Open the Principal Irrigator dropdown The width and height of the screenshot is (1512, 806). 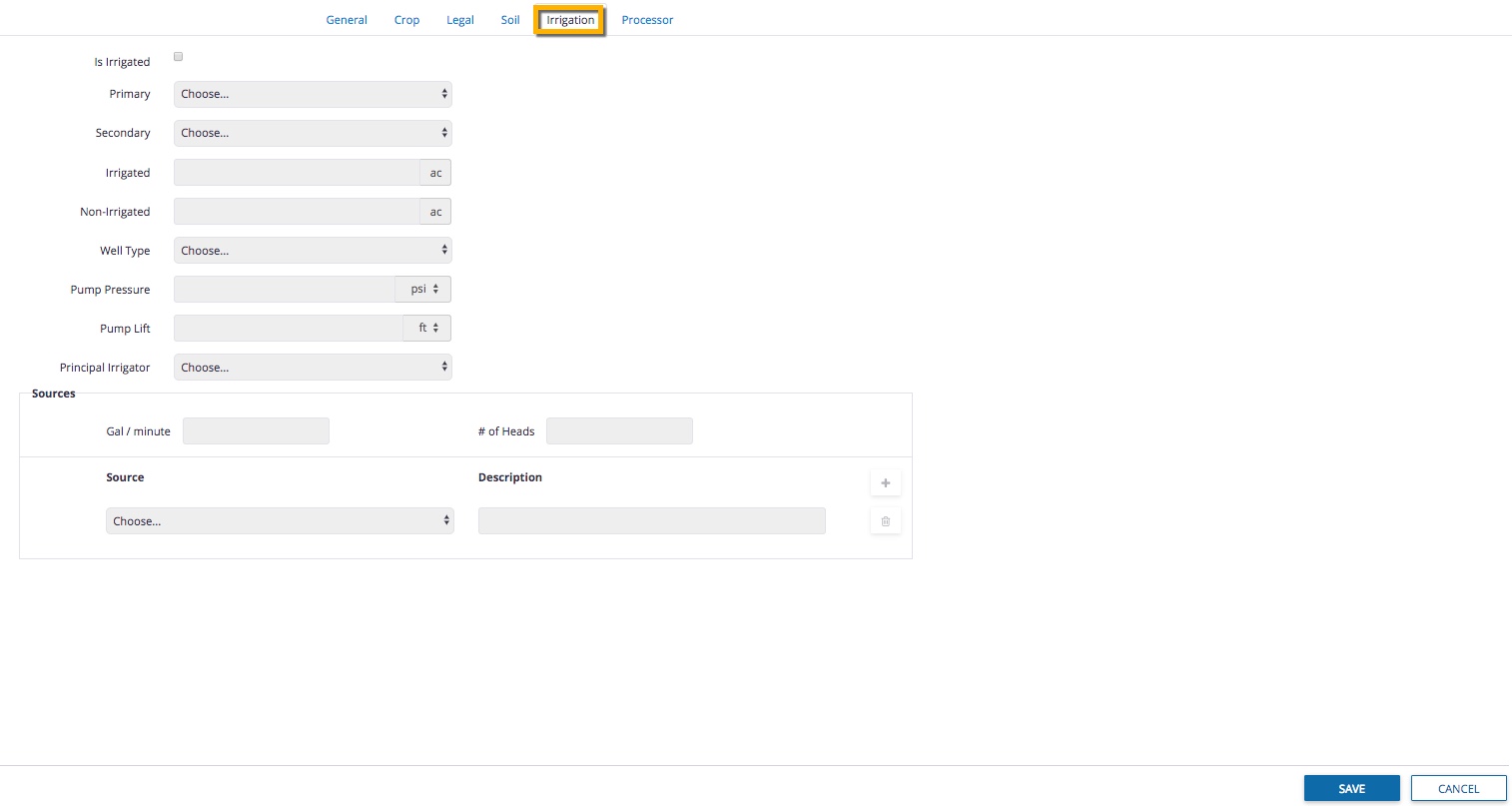click(x=313, y=368)
